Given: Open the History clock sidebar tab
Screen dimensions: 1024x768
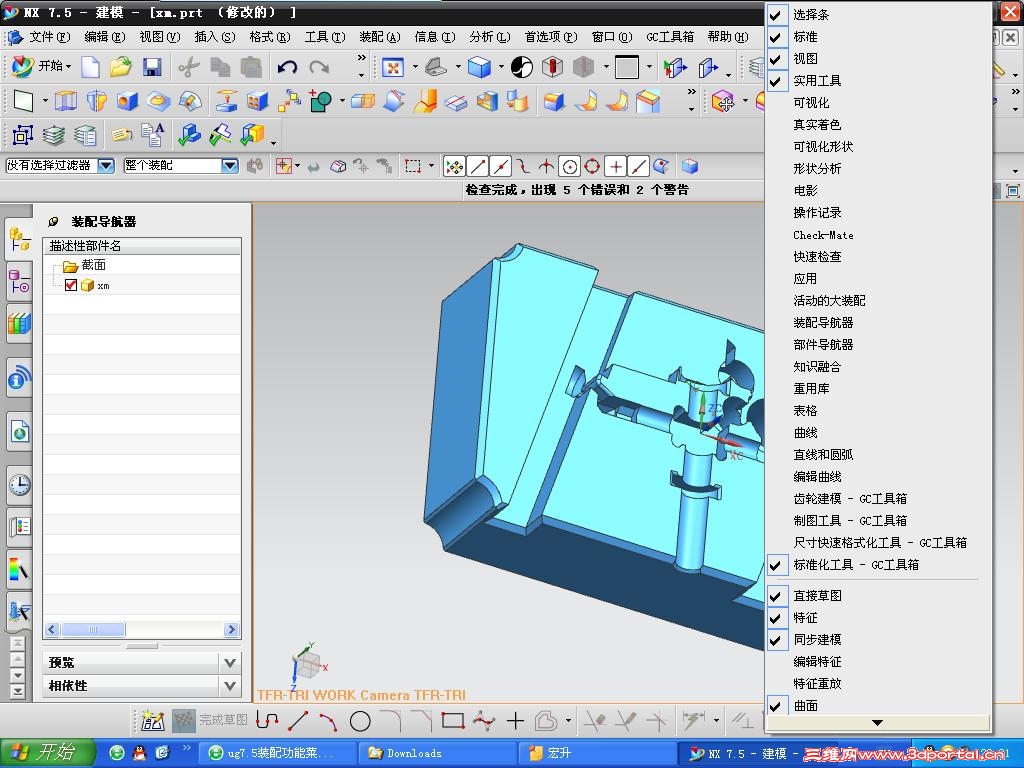Looking at the screenshot, I should point(19,485).
